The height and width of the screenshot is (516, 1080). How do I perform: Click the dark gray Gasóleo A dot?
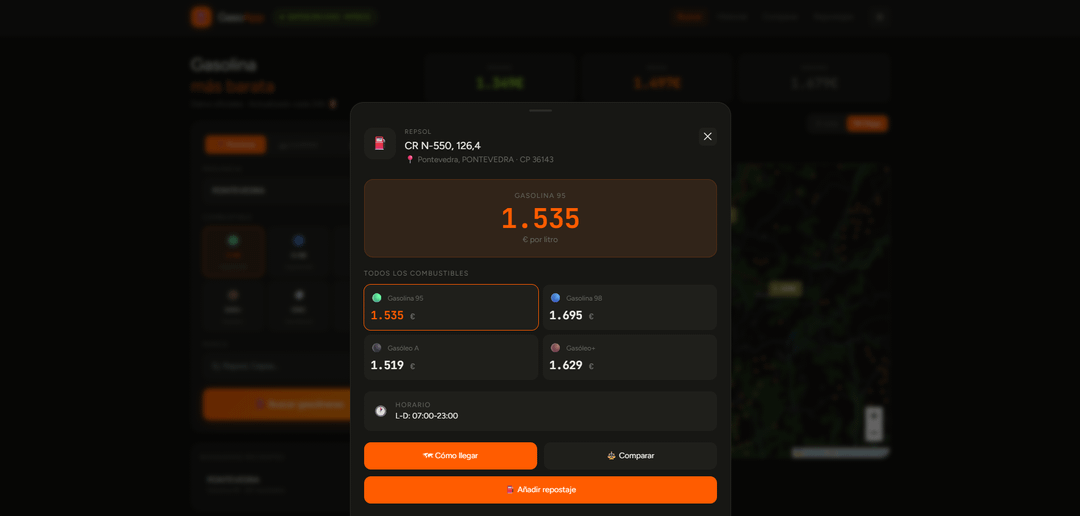377,348
